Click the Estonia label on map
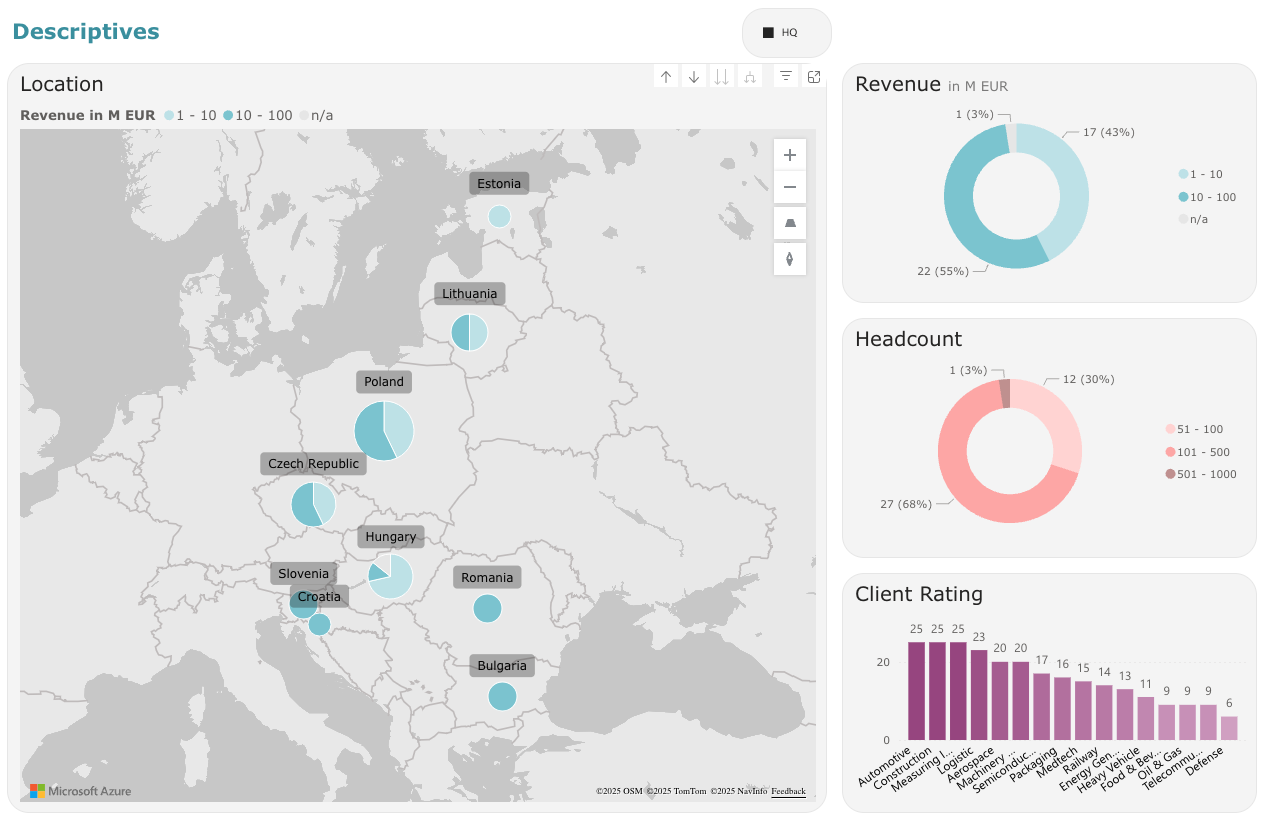1280x837 pixels. tap(499, 183)
